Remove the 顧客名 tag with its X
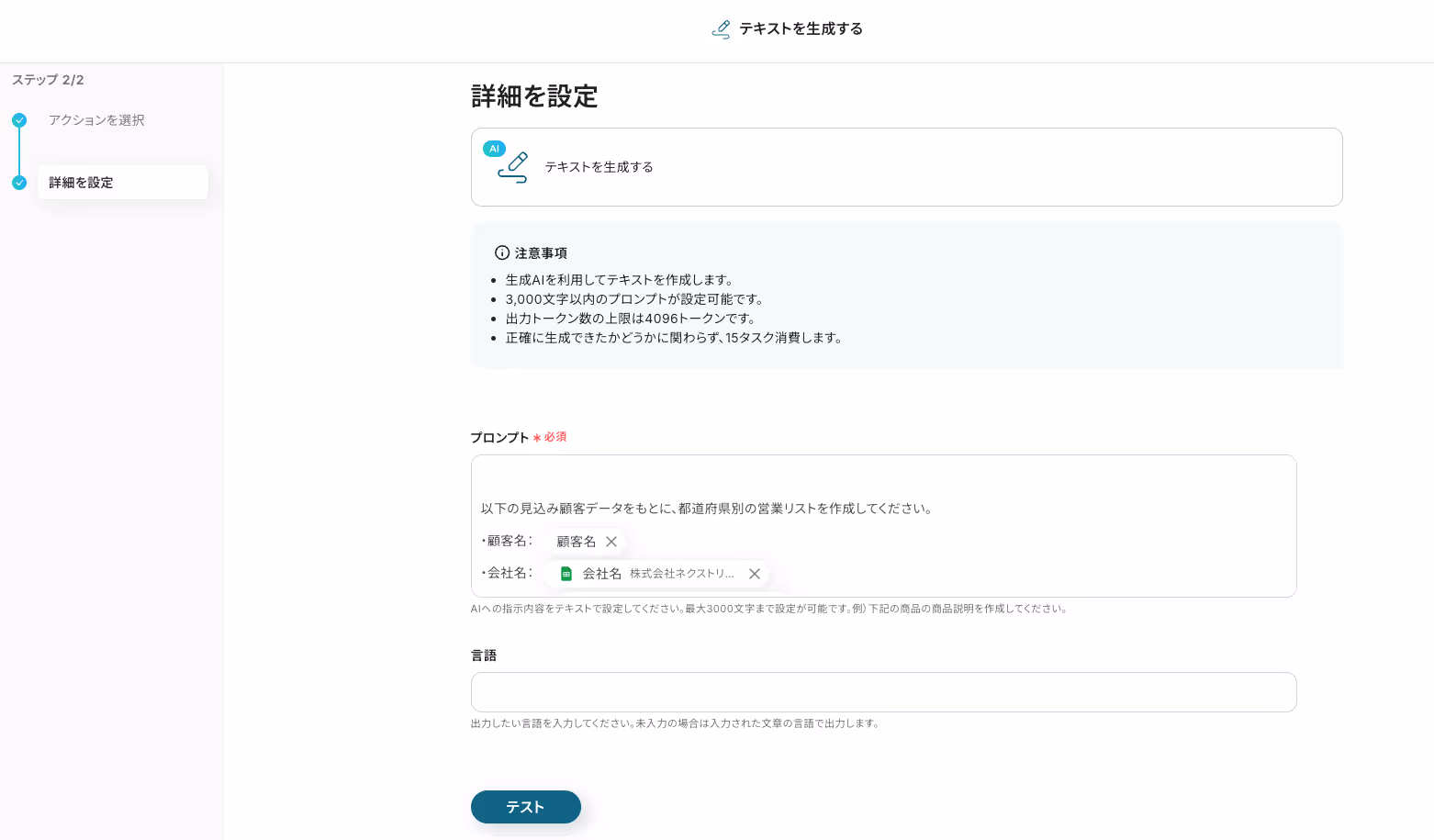The width and height of the screenshot is (1434, 840). pos(611,542)
